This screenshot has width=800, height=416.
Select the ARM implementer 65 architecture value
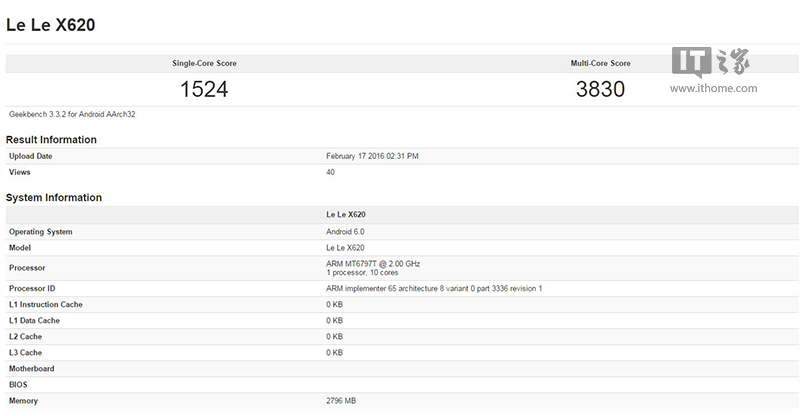pos(434,288)
